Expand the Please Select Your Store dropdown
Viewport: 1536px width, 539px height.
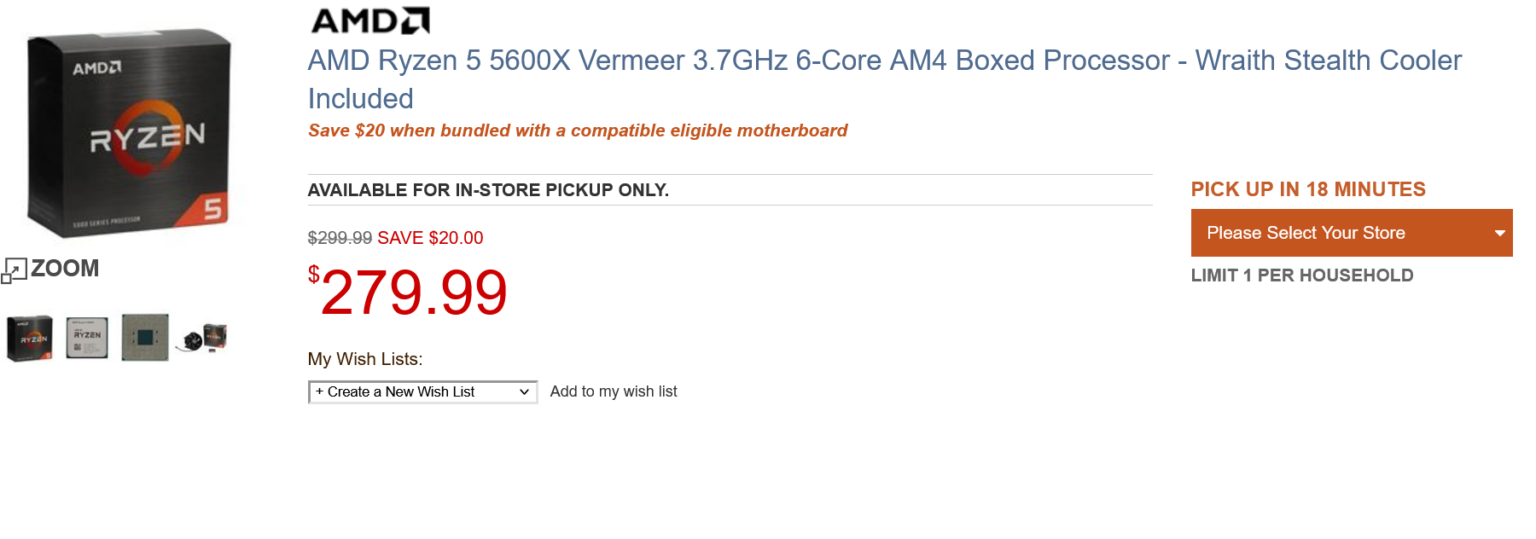pos(1350,233)
